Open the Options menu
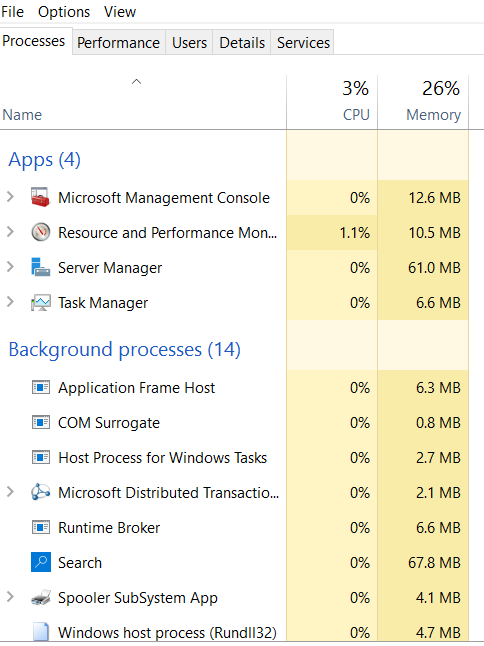 pos(64,12)
